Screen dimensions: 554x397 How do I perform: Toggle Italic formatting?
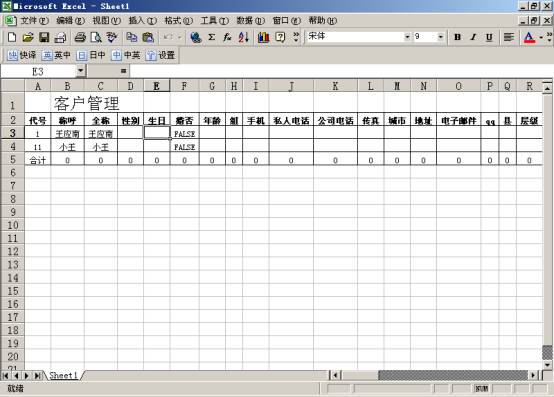click(x=473, y=37)
